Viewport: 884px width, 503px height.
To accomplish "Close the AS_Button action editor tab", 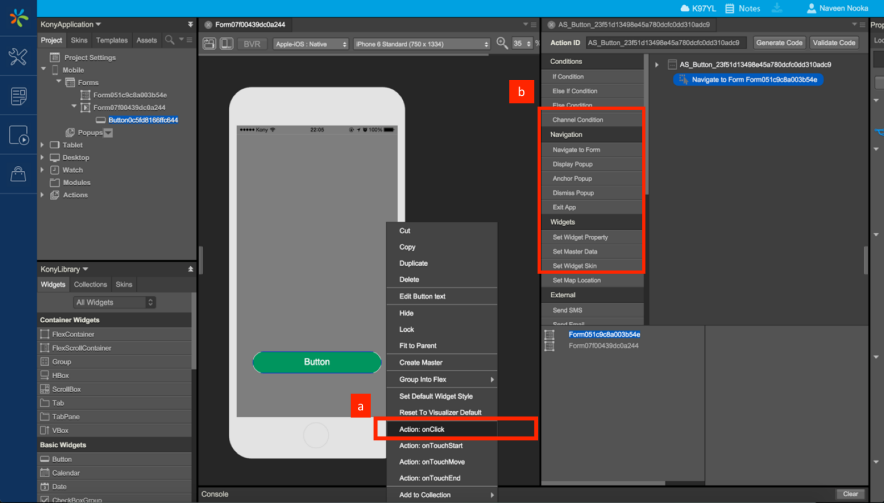I will pyautogui.click(x=551, y=25).
